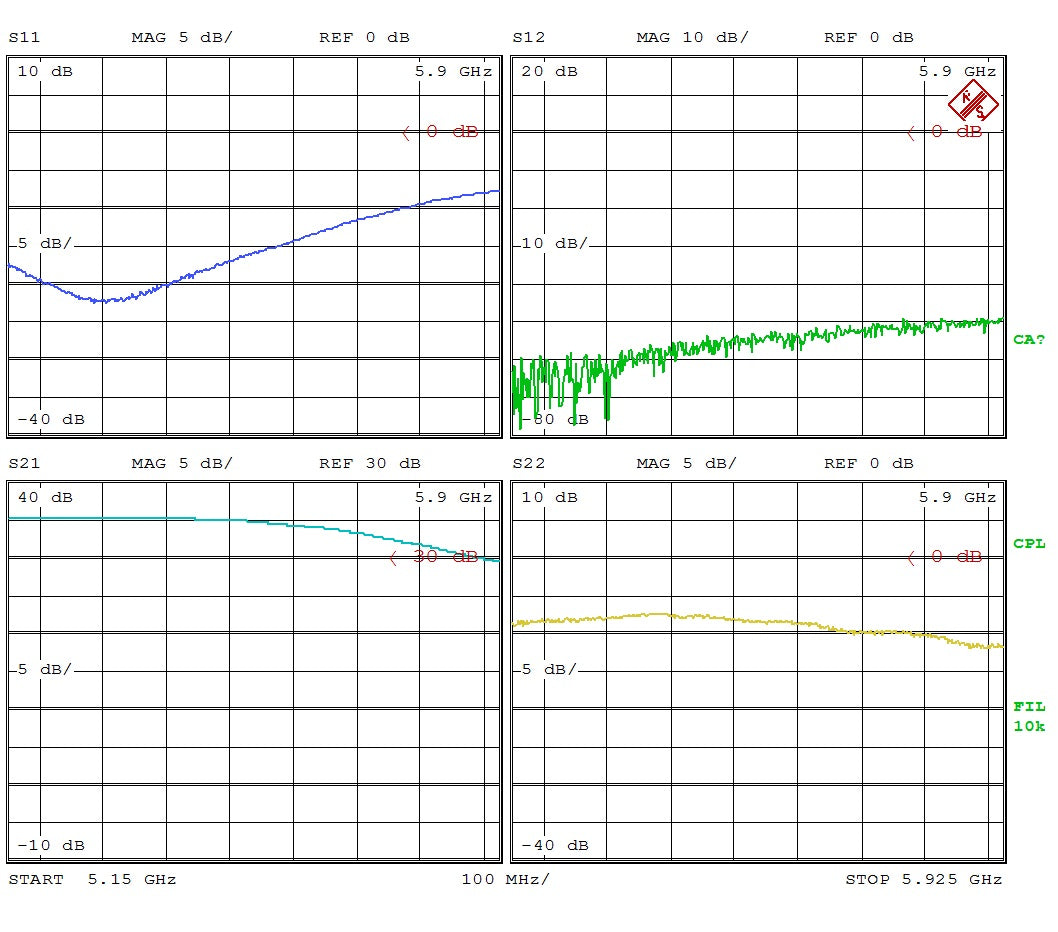1058x932 pixels.
Task: Click the CA? calibration status indicator
Action: 1030,341
